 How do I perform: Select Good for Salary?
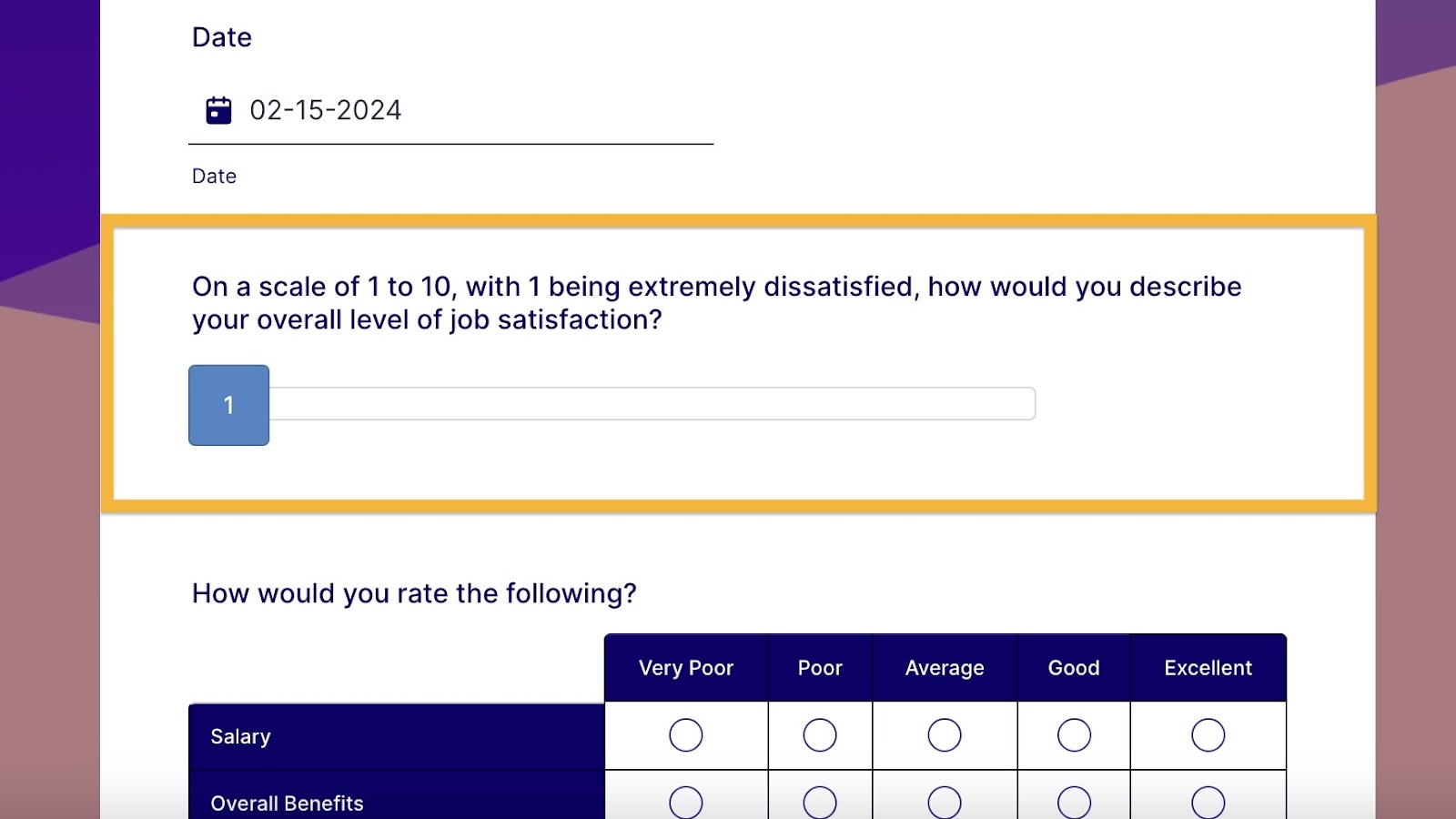[1074, 735]
